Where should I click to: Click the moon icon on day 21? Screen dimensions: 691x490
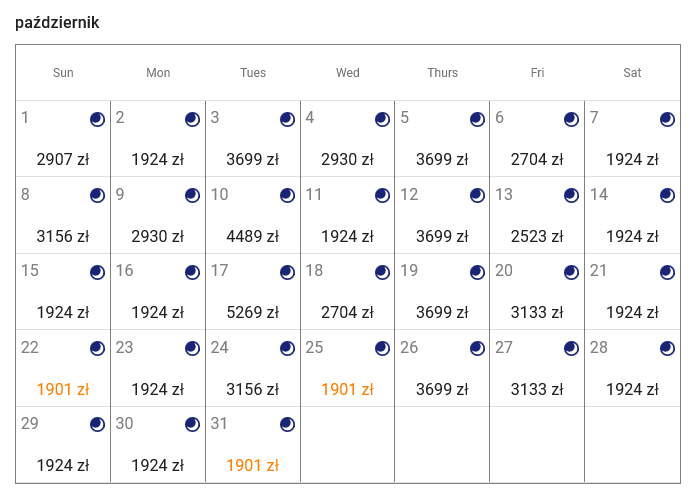pyautogui.click(x=667, y=272)
